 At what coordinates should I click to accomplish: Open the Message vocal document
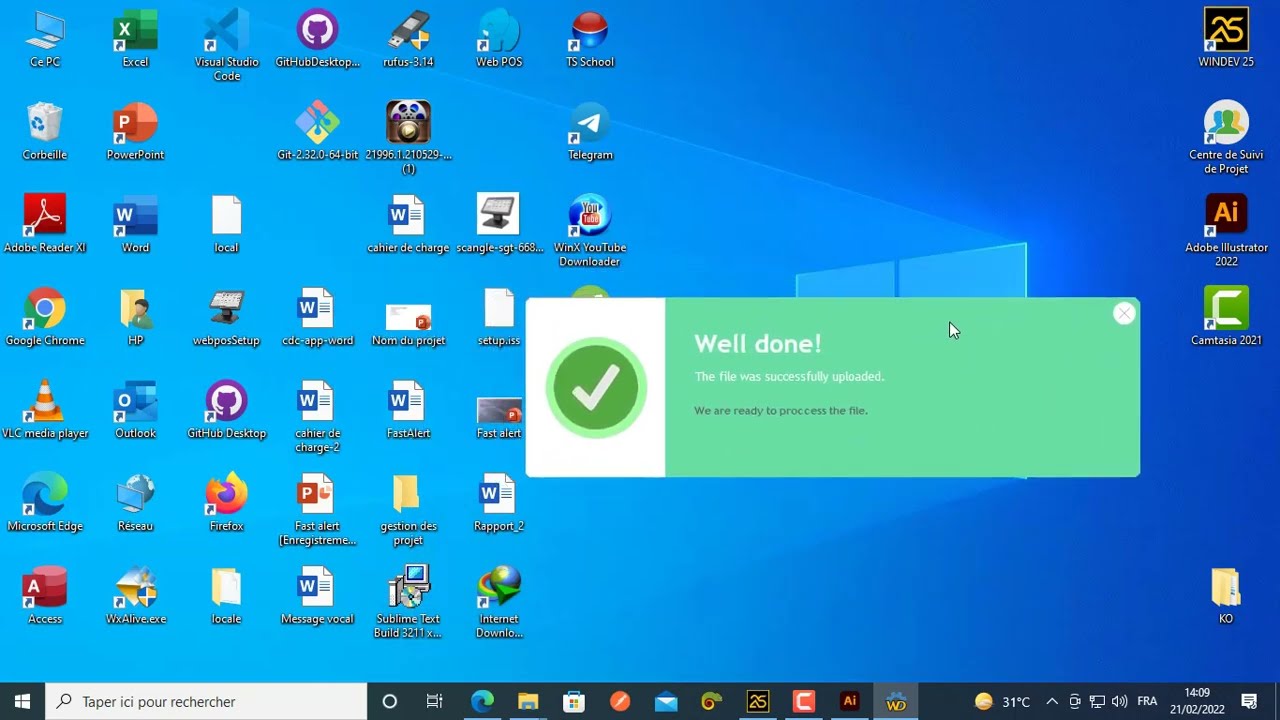[317, 596]
